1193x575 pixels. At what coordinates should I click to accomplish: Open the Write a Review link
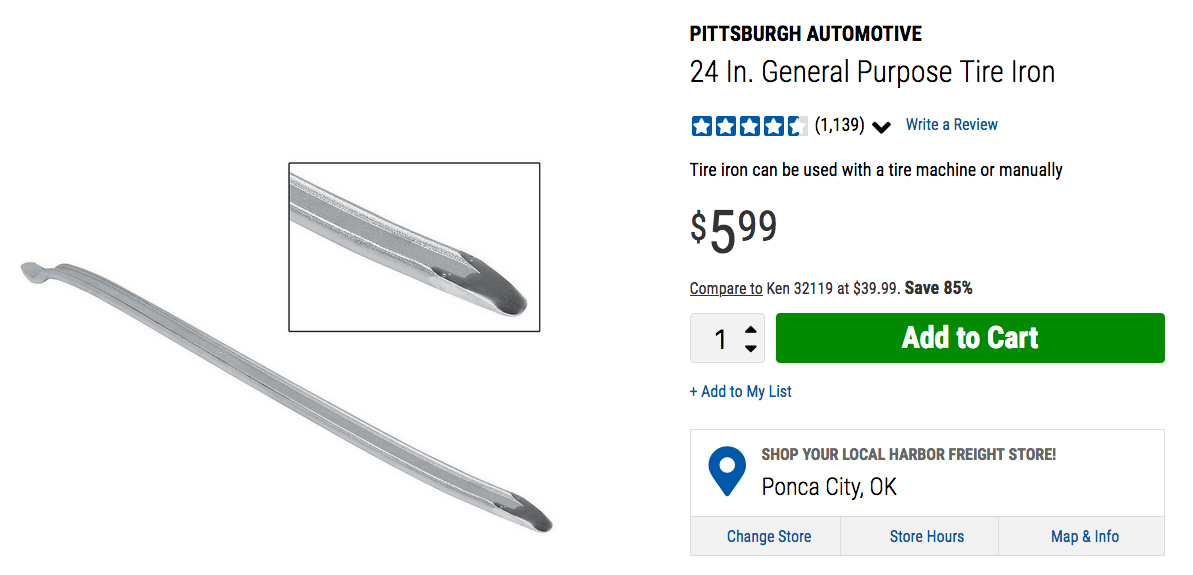951,125
